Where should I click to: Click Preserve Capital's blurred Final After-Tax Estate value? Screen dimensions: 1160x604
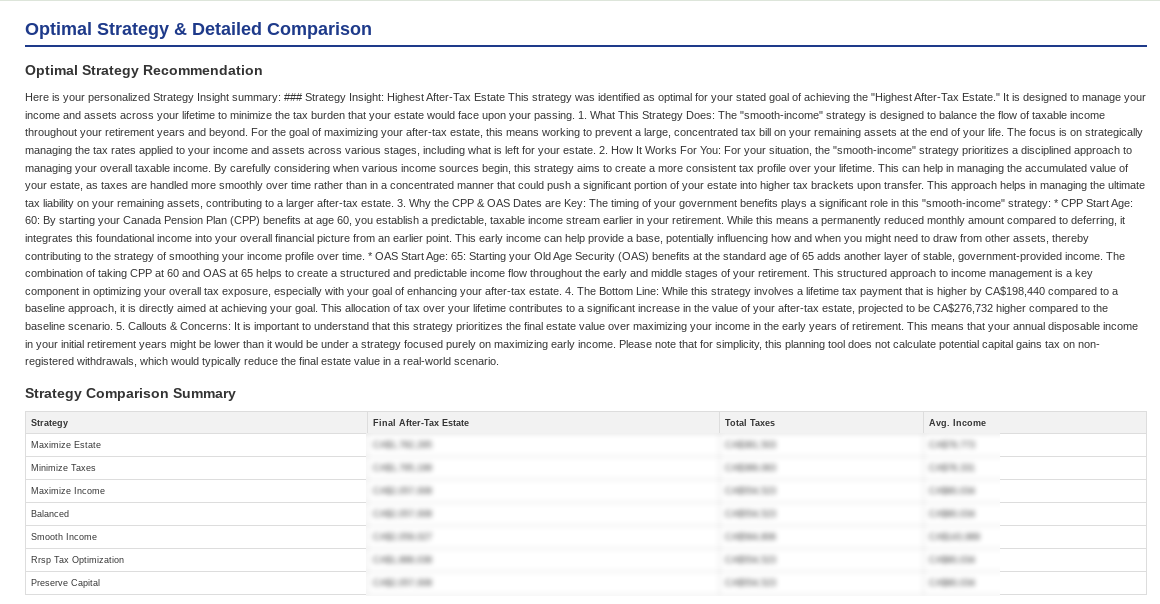[x=402, y=583]
